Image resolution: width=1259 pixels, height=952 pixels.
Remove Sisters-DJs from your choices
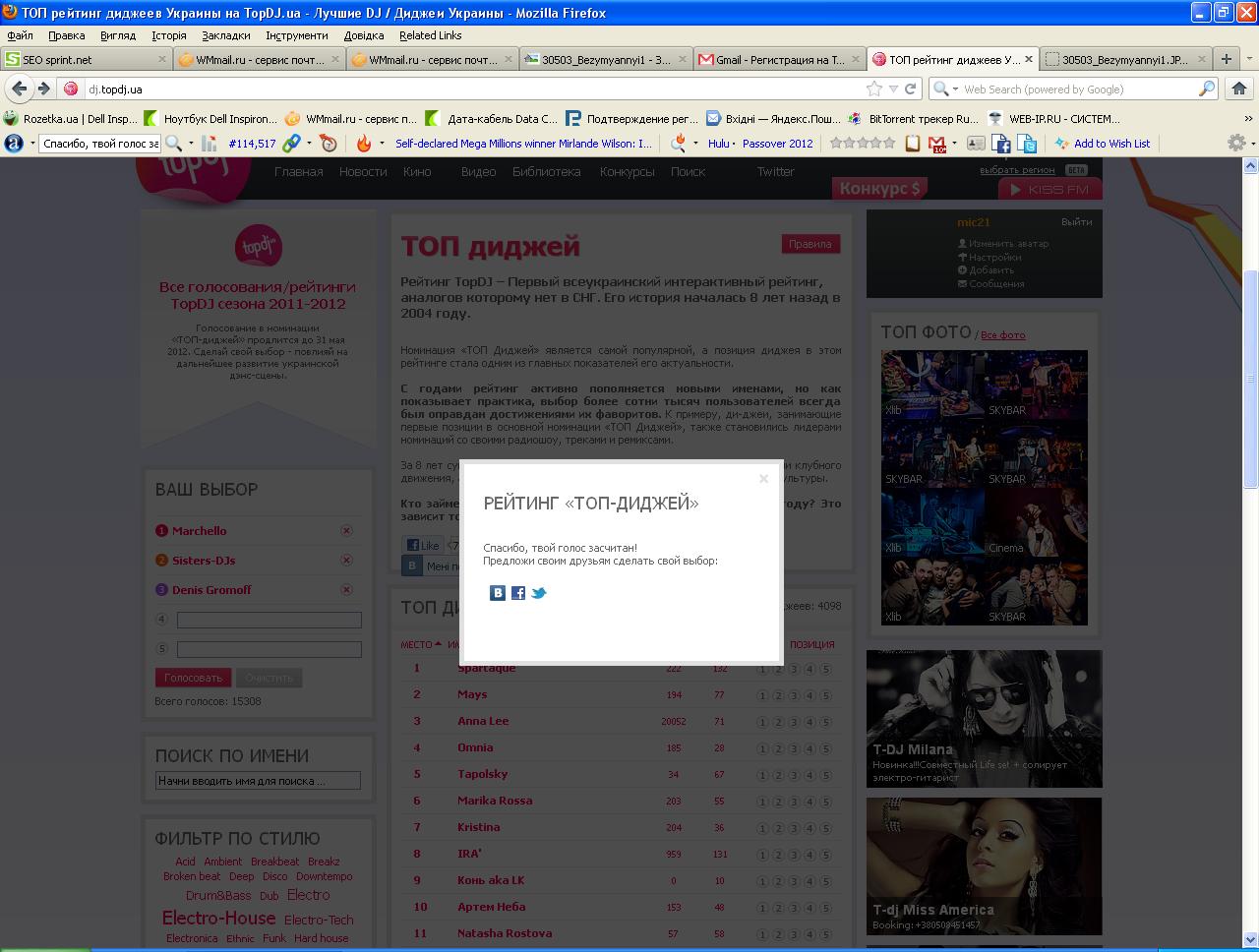[346, 561]
